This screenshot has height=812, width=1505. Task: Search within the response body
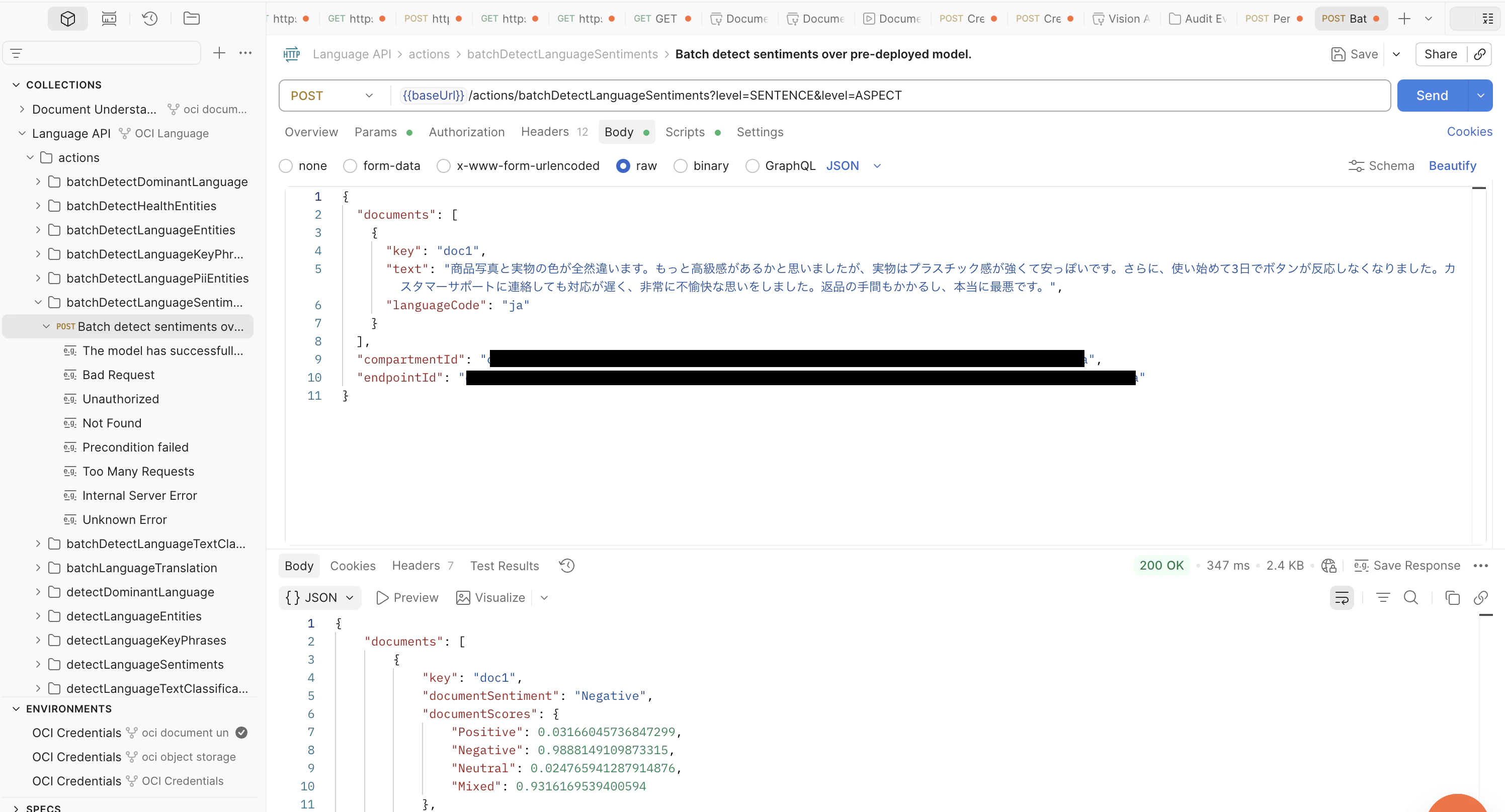(x=1411, y=598)
